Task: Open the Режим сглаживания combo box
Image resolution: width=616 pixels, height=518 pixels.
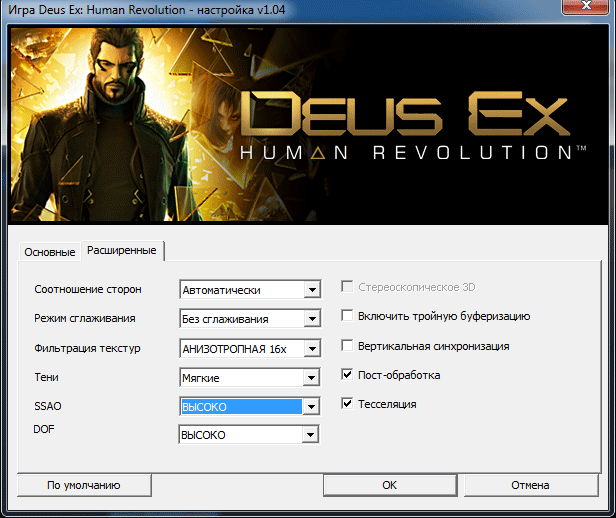Action: (250, 318)
